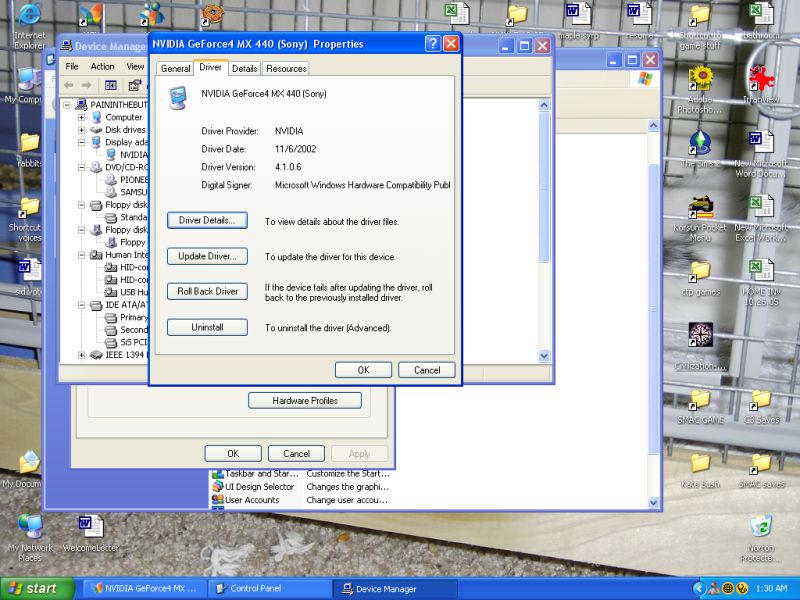Click the Device Manager toolbar Back arrow
This screenshot has width=800, height=600.
pyautogui.click(x=69, y=85)
